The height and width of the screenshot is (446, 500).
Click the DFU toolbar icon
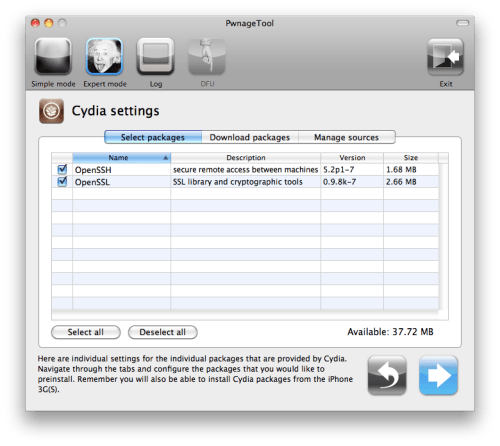click(x=207, y=56)
